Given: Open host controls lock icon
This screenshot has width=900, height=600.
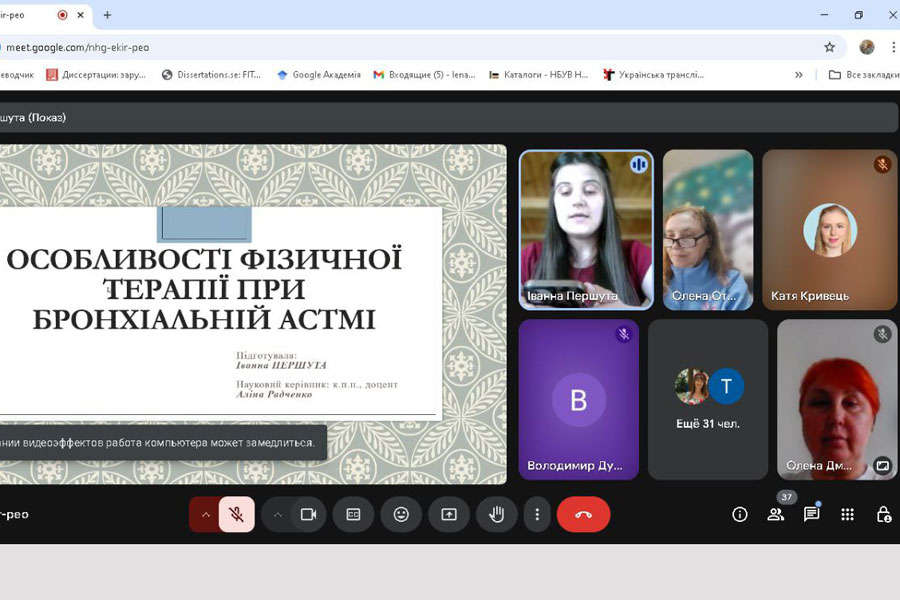Looking at the screenshot, I should pos(883,514).
